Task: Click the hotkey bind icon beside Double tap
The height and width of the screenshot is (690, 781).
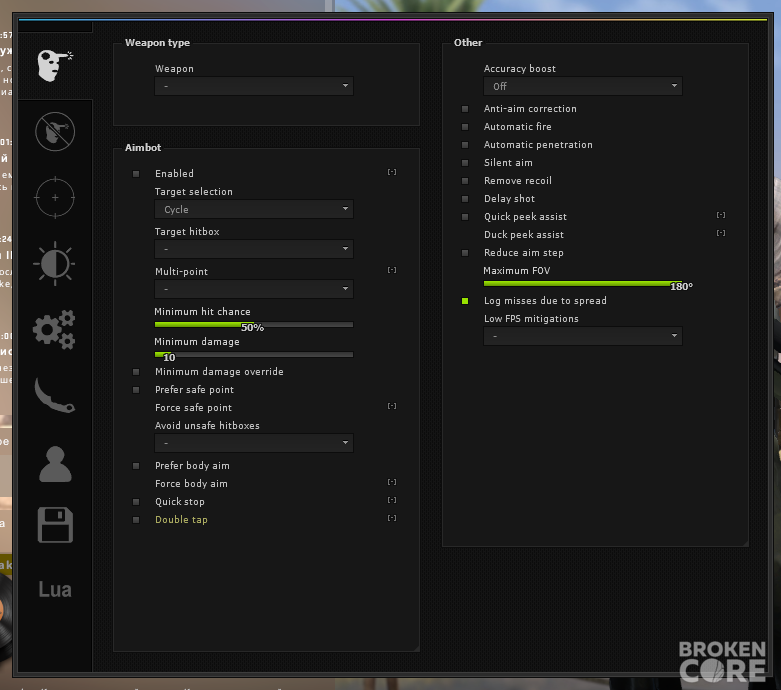Action: click(x=392, y=518)
